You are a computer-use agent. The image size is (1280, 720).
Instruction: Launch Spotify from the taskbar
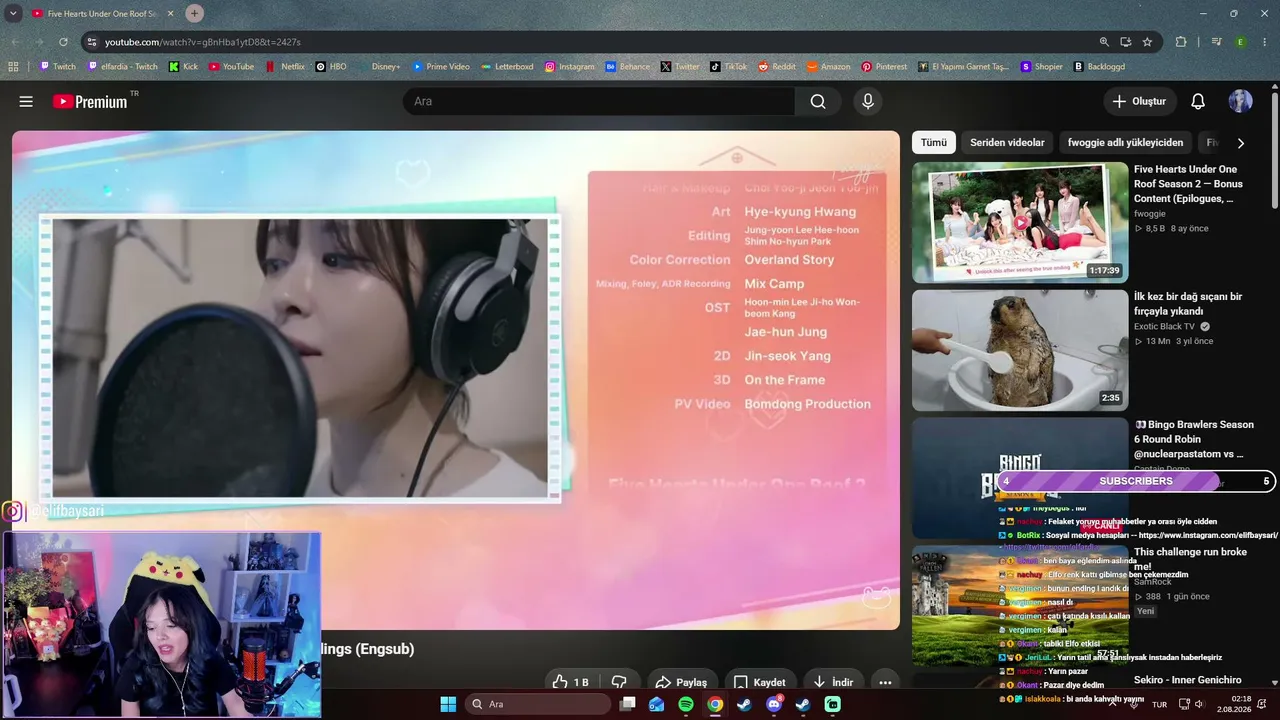coord(686,704)
